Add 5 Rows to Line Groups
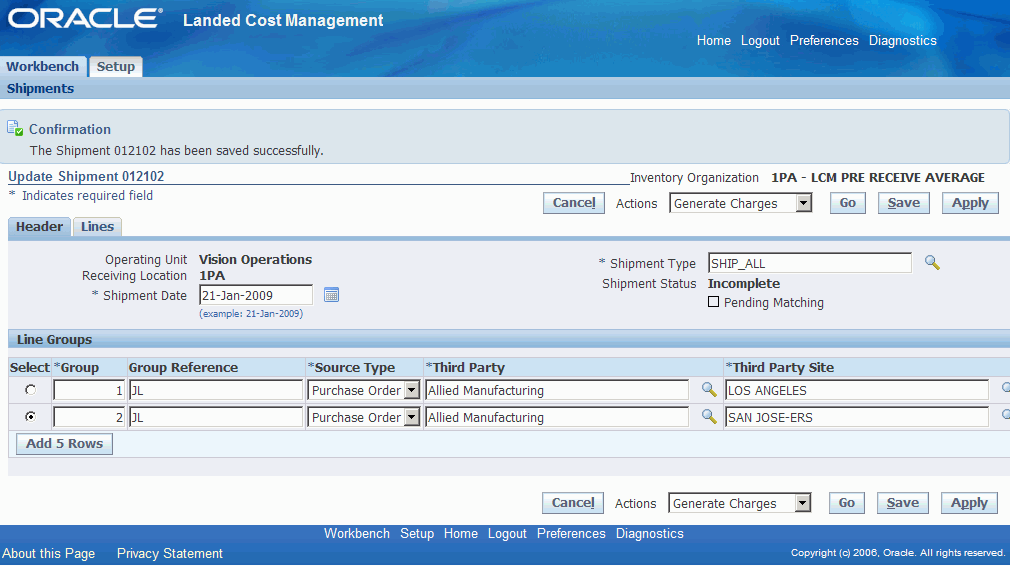The image size is (1010, 566). [64, 444]
